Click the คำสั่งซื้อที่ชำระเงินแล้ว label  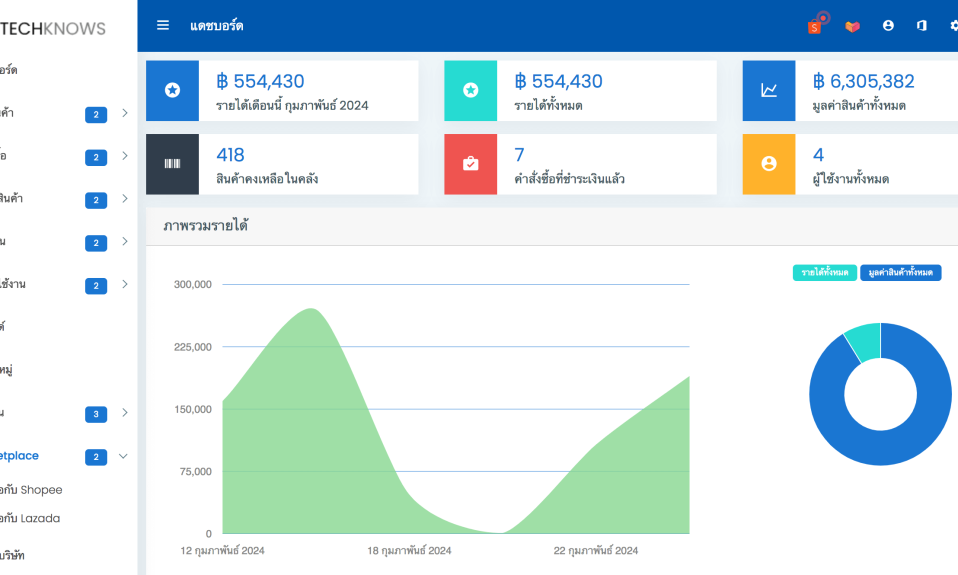click(569, 179)
